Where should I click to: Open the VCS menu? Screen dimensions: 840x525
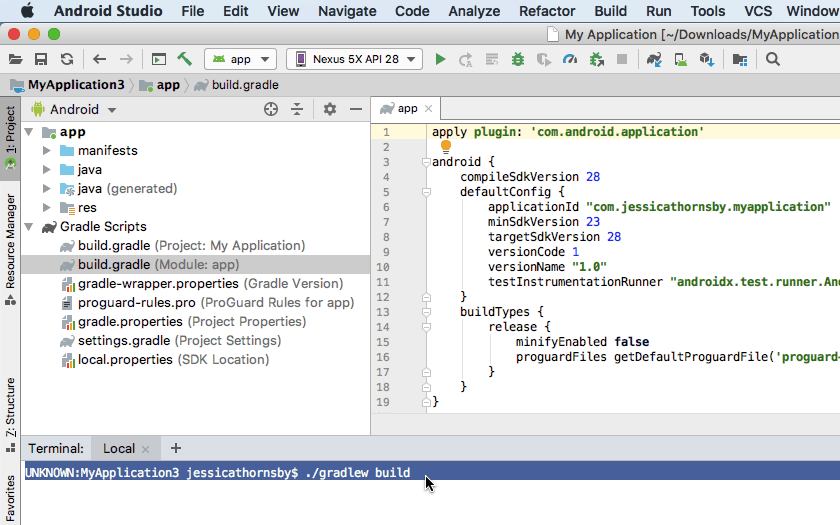(758, 11)
